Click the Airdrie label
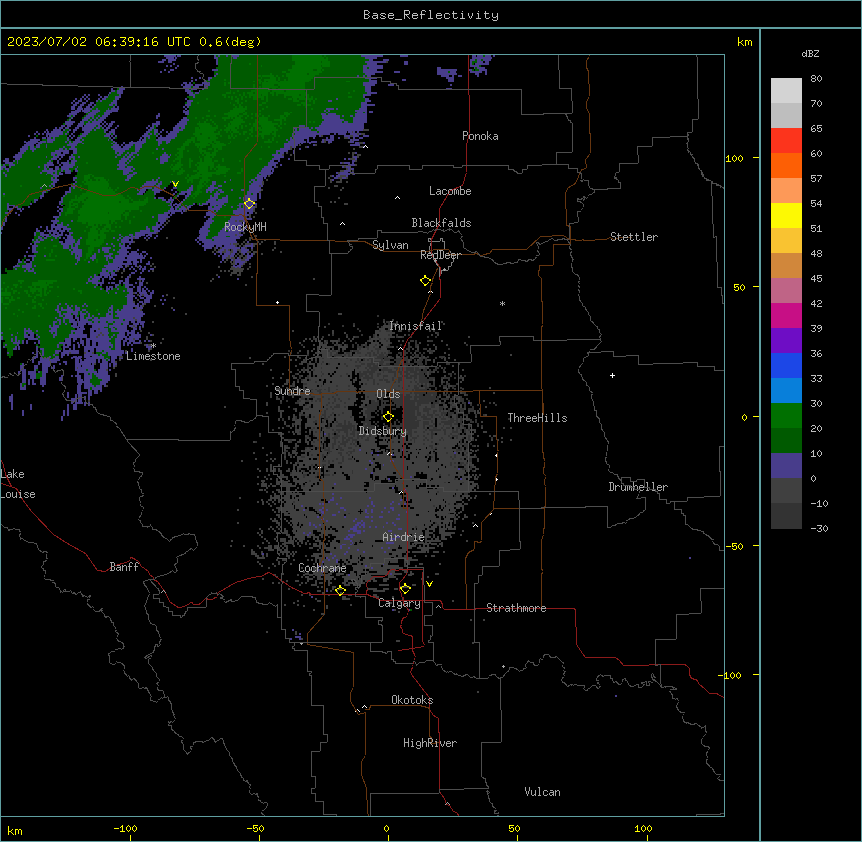 (404, 537)
